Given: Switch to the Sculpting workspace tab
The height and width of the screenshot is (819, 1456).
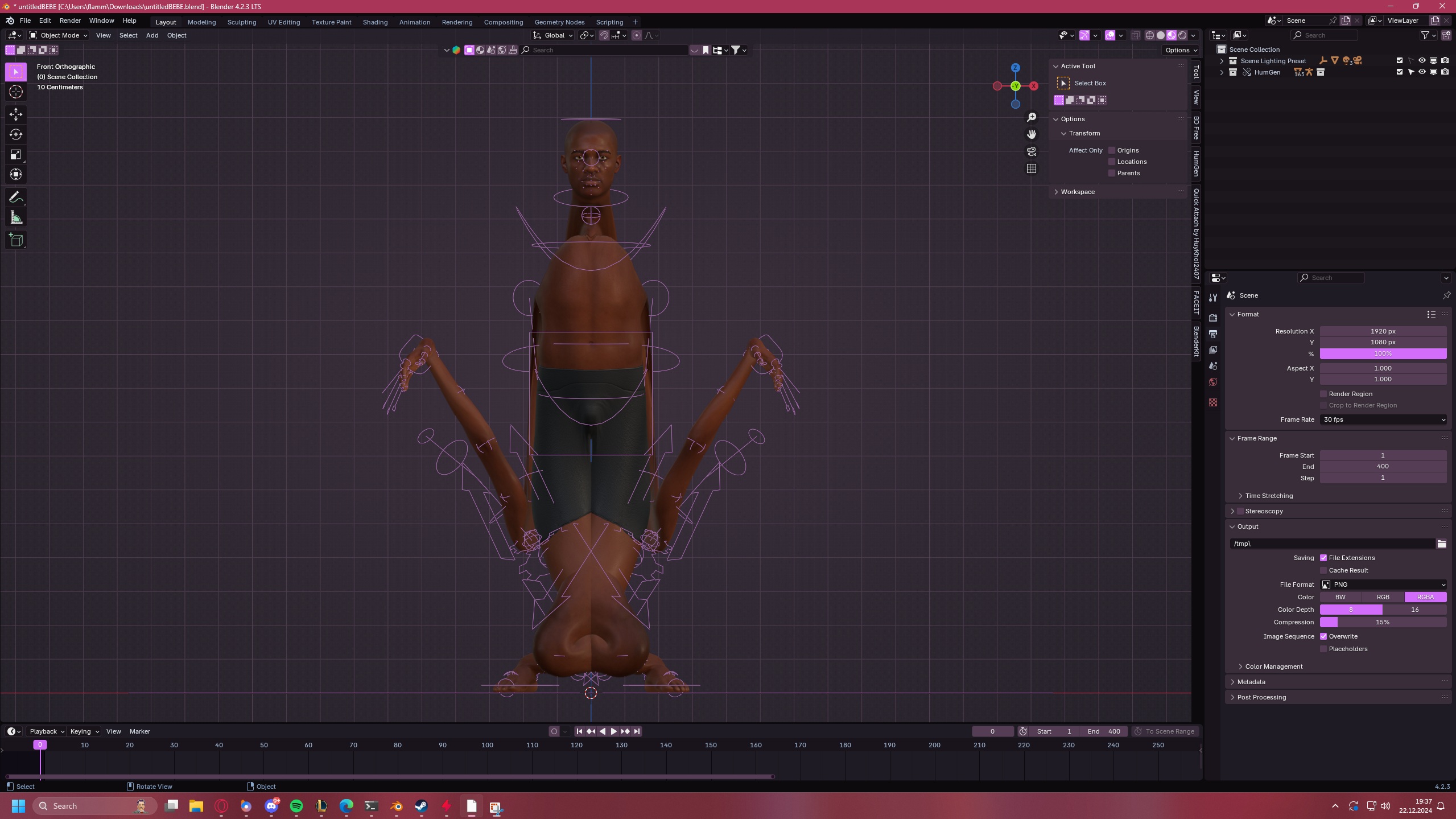Looking at the screenshot, I should [x=242, y=22].
